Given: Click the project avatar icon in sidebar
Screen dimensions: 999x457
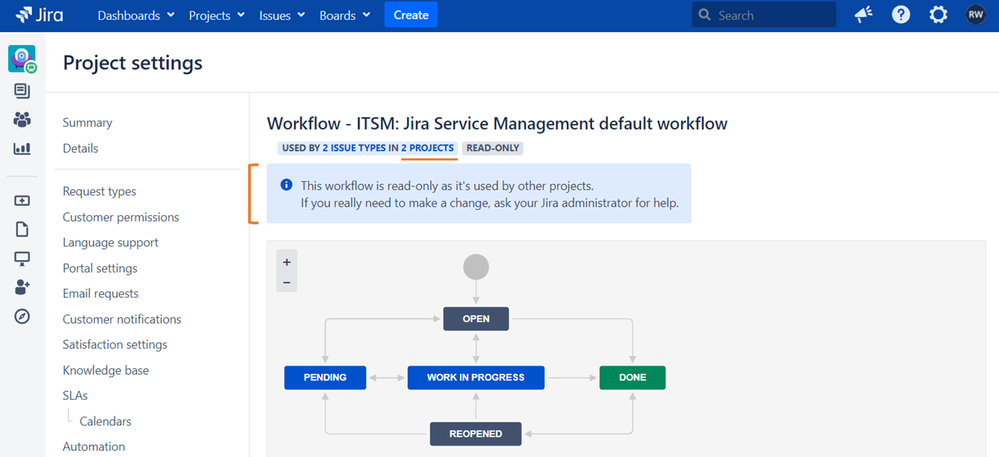Looking at the screenshot, I should pos(22,59).
